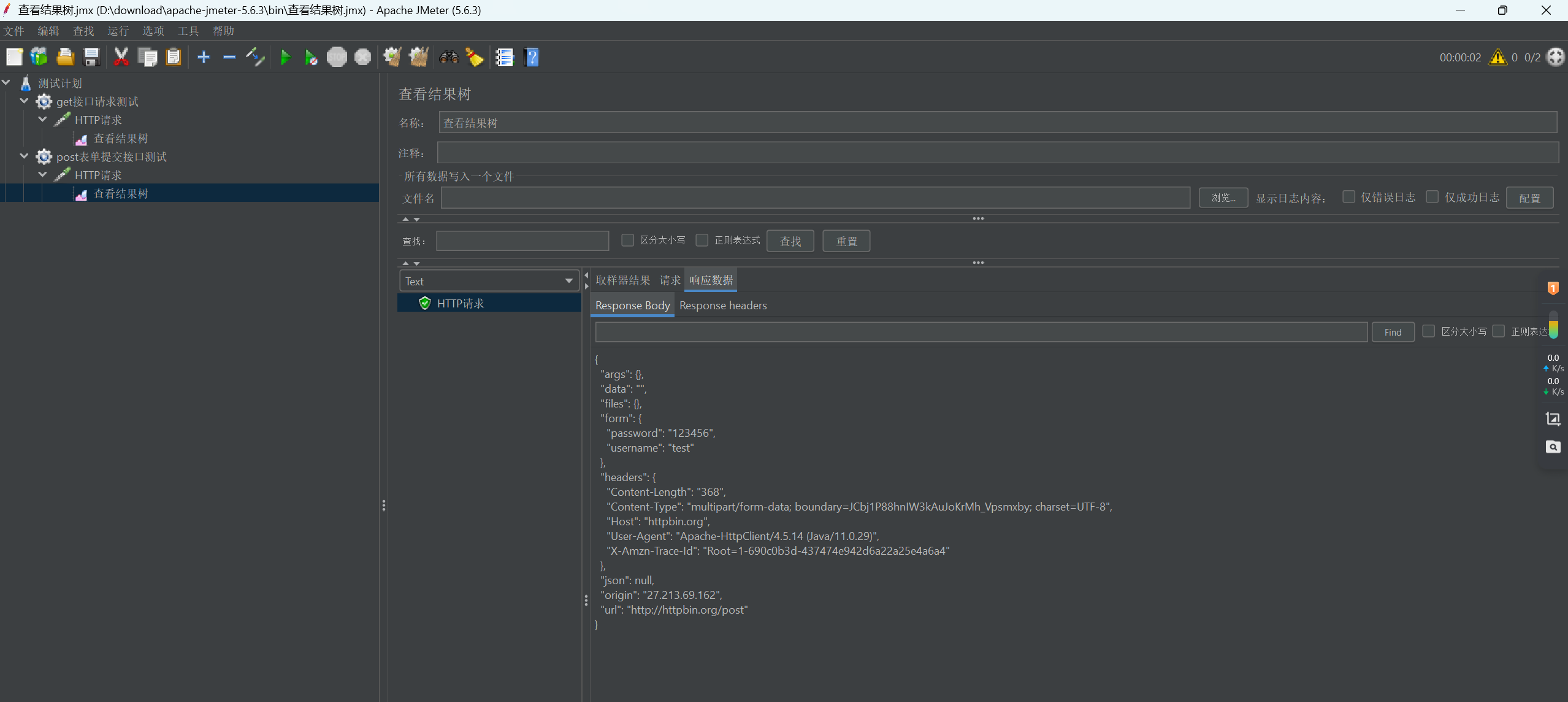Enable the 仅成功日志 checkbox
The image size is (1568, 702).
1432,197
